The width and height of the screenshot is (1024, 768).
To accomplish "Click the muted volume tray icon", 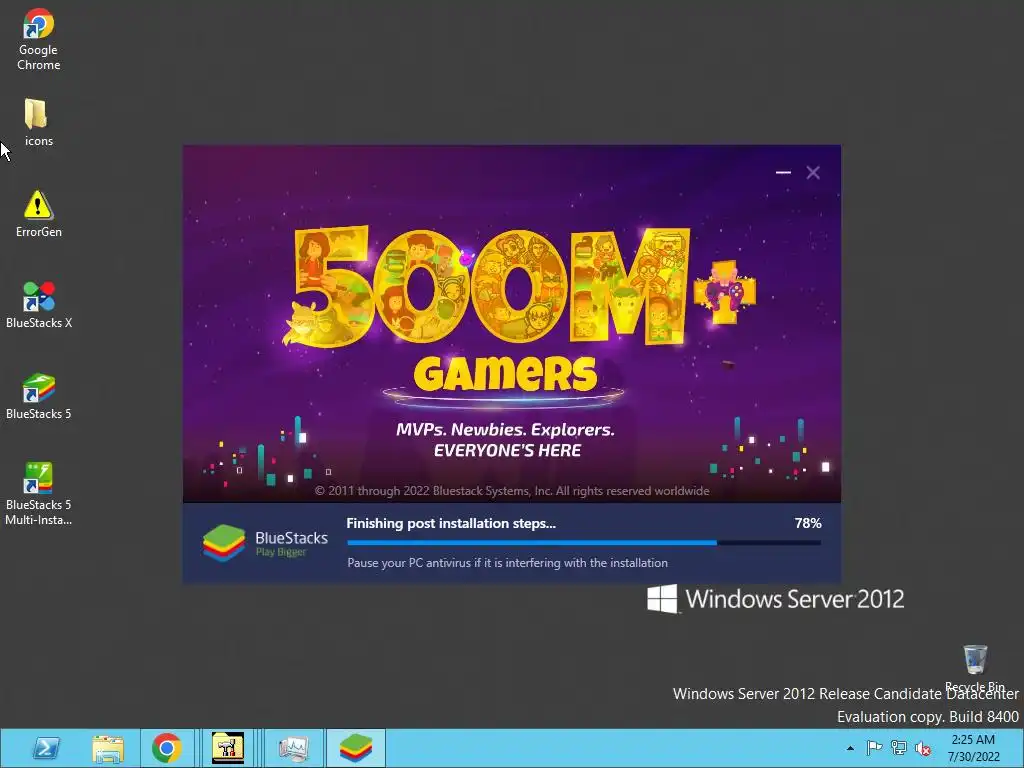I will 923,748.
